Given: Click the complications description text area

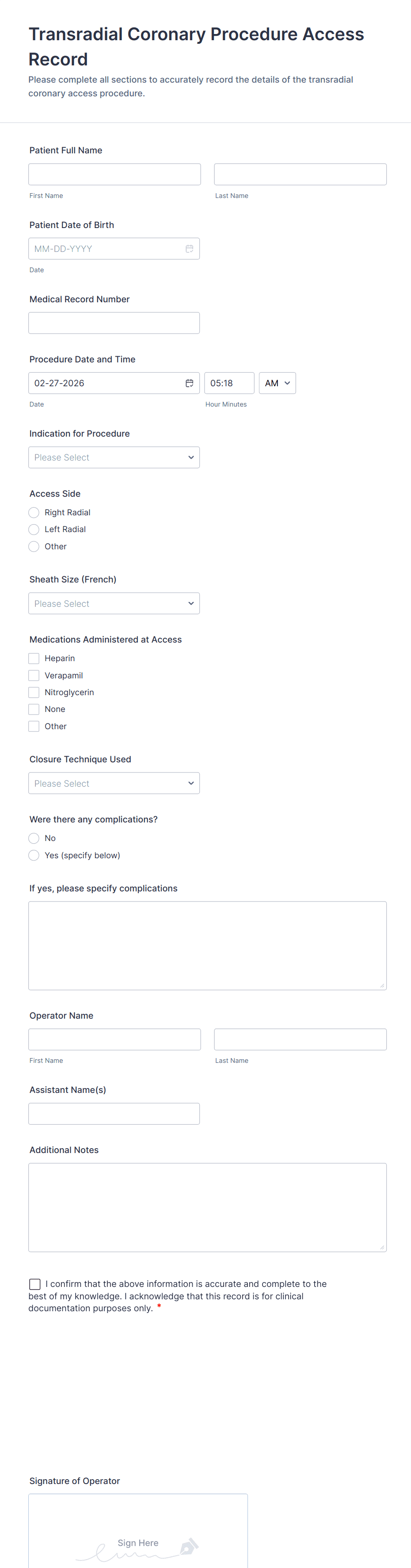Looking at the screenshot, I should point(207,945).
